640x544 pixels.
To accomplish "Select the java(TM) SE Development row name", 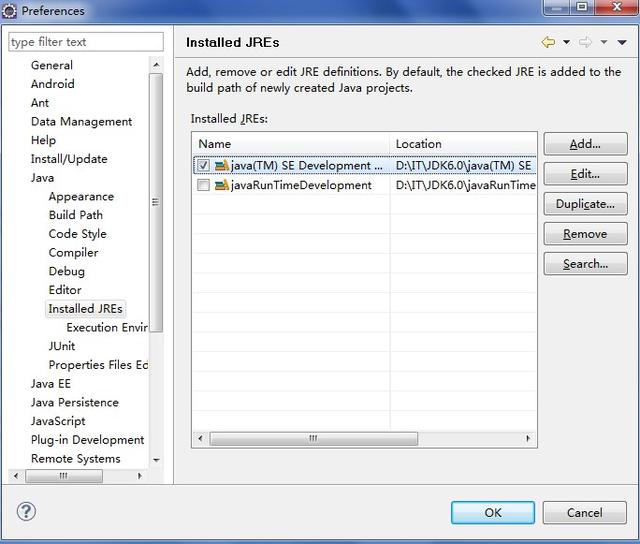I will click(307, 165).
